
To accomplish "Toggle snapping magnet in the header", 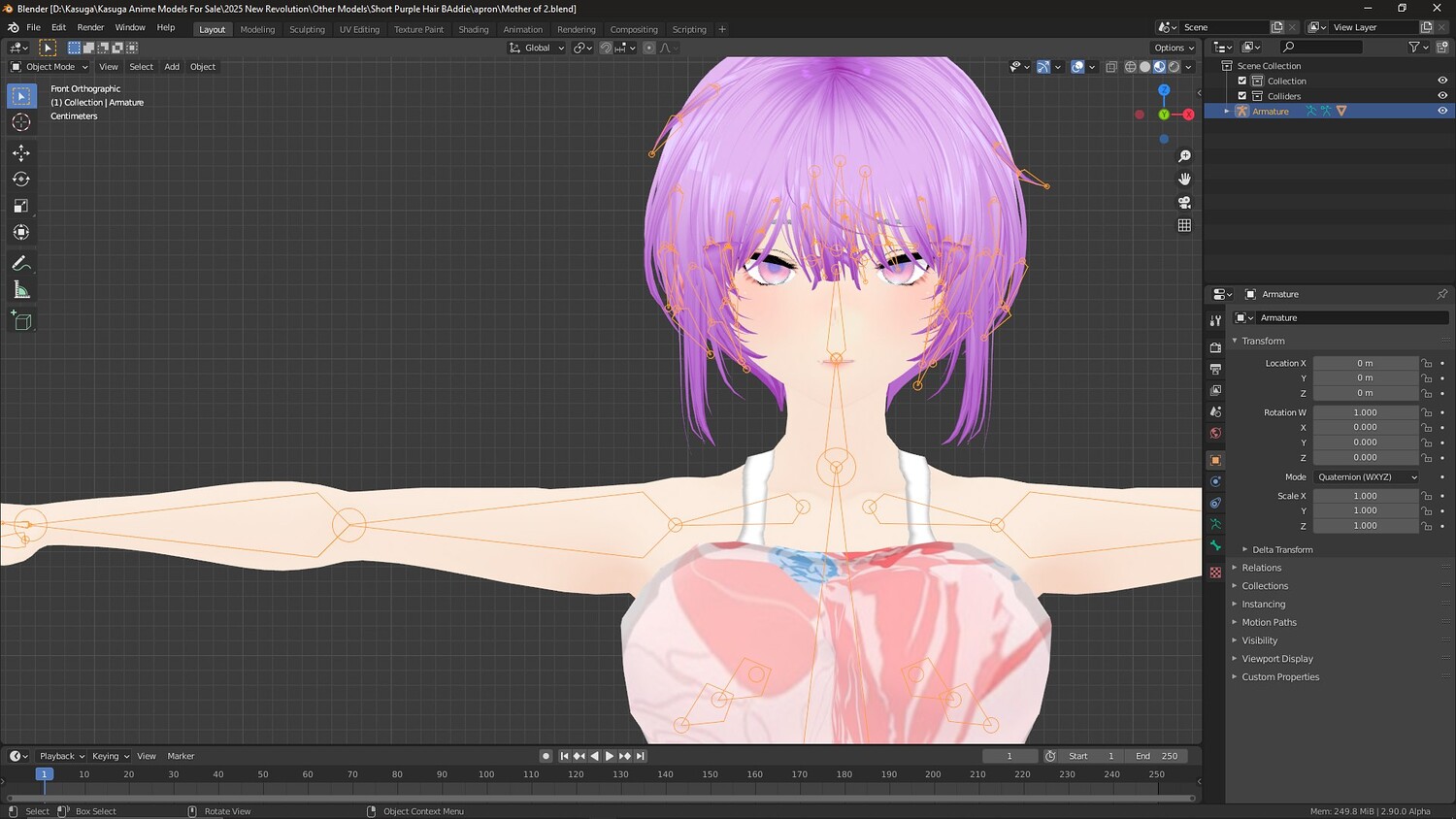I will 606,48.
